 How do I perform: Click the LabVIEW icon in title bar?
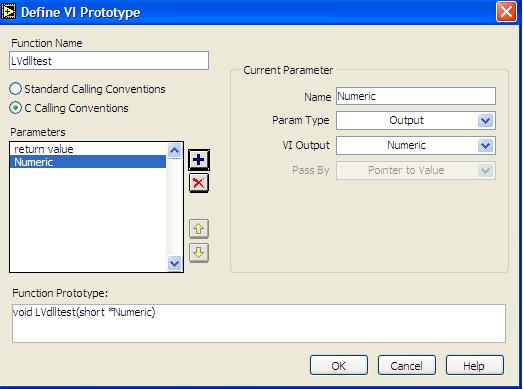[8, 12]
